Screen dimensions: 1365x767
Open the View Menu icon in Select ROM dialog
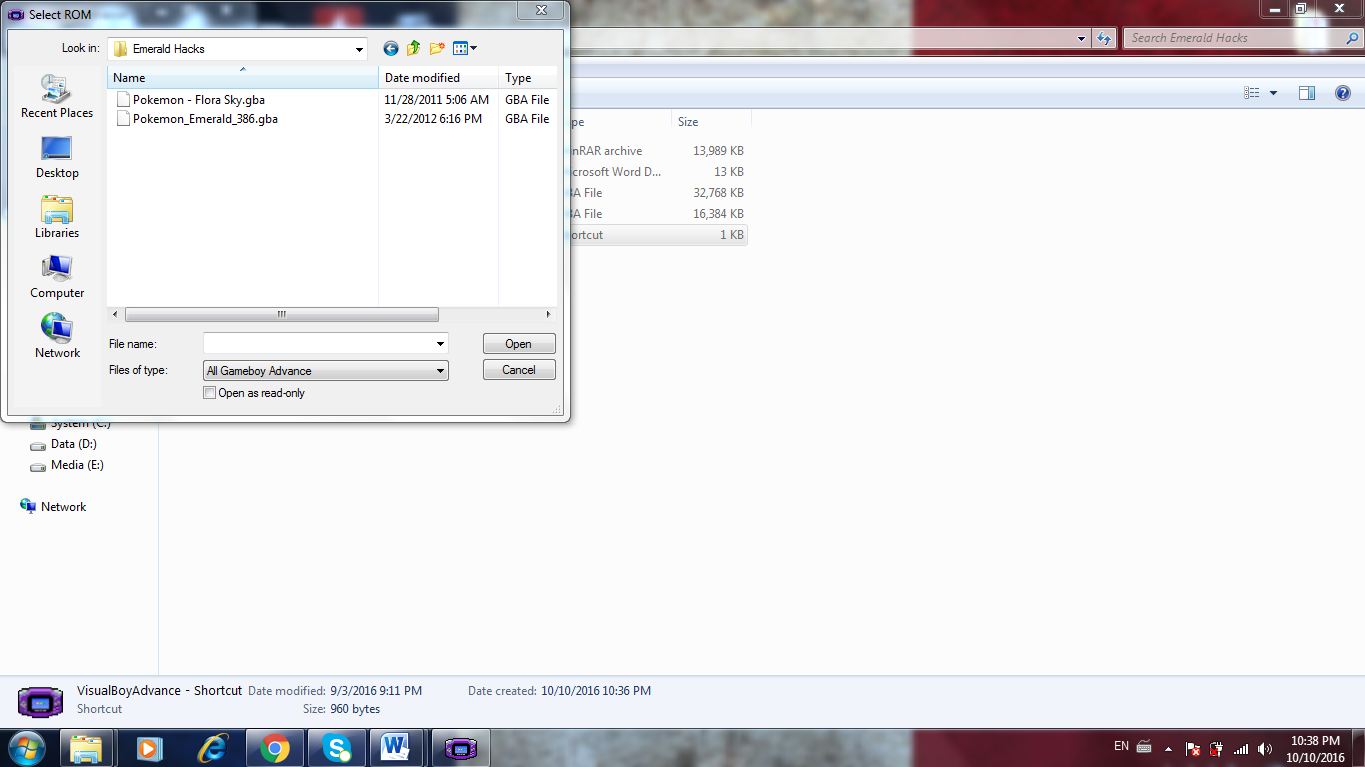pos(465,48)
